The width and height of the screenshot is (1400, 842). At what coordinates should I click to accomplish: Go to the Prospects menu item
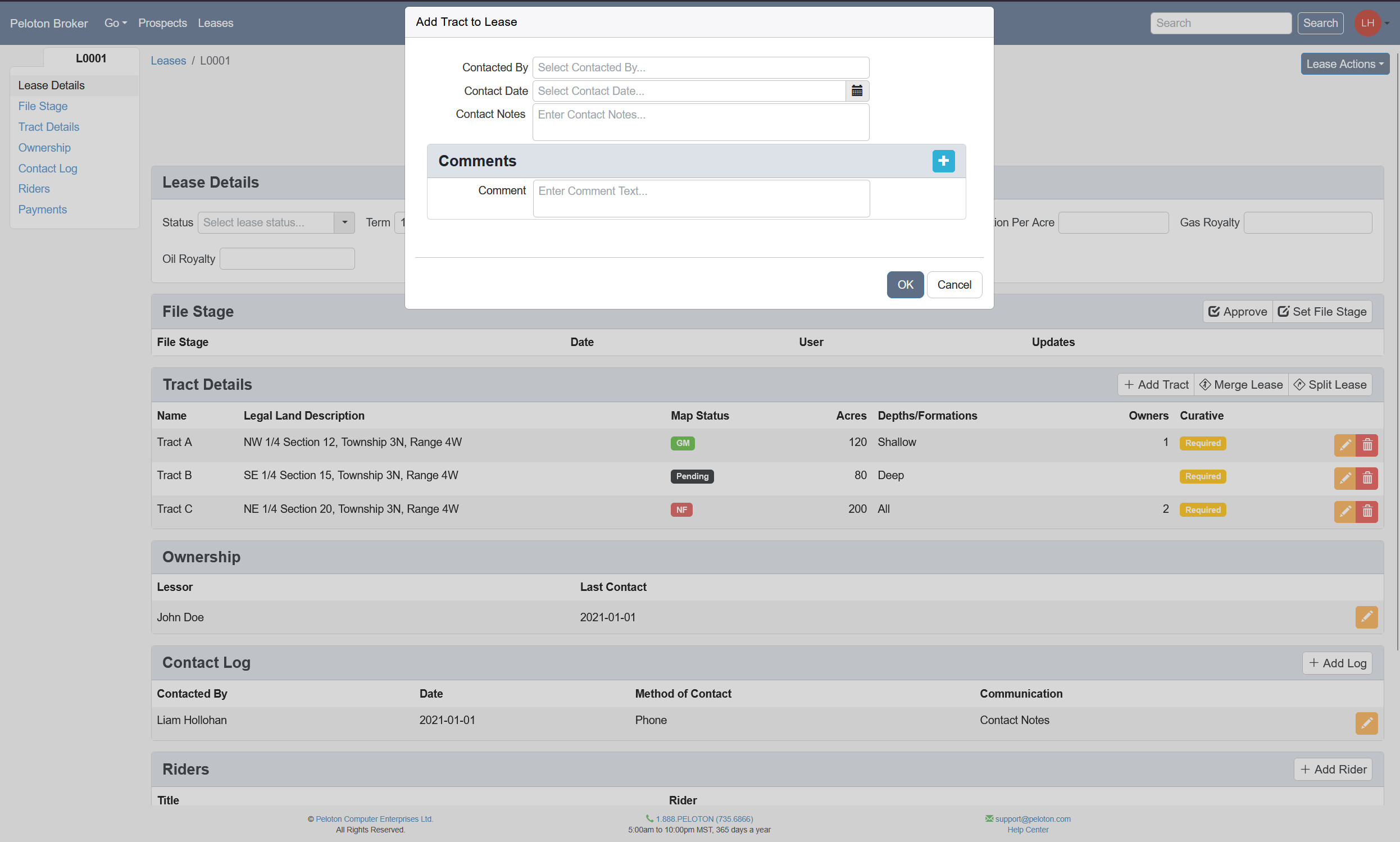pyautogui.click(x=162, y=23)
